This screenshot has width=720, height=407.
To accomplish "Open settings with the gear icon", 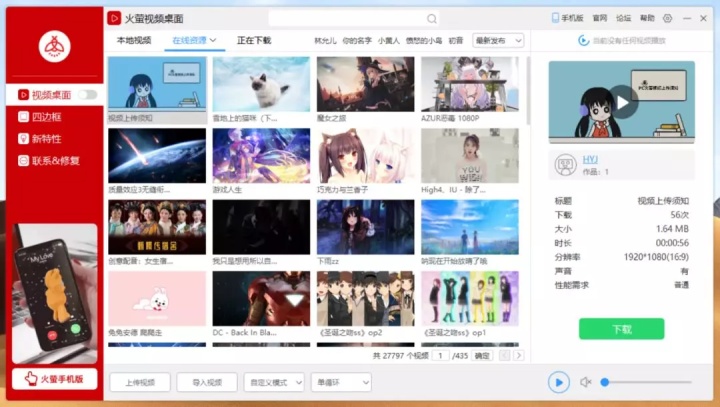I will point(667,18).
